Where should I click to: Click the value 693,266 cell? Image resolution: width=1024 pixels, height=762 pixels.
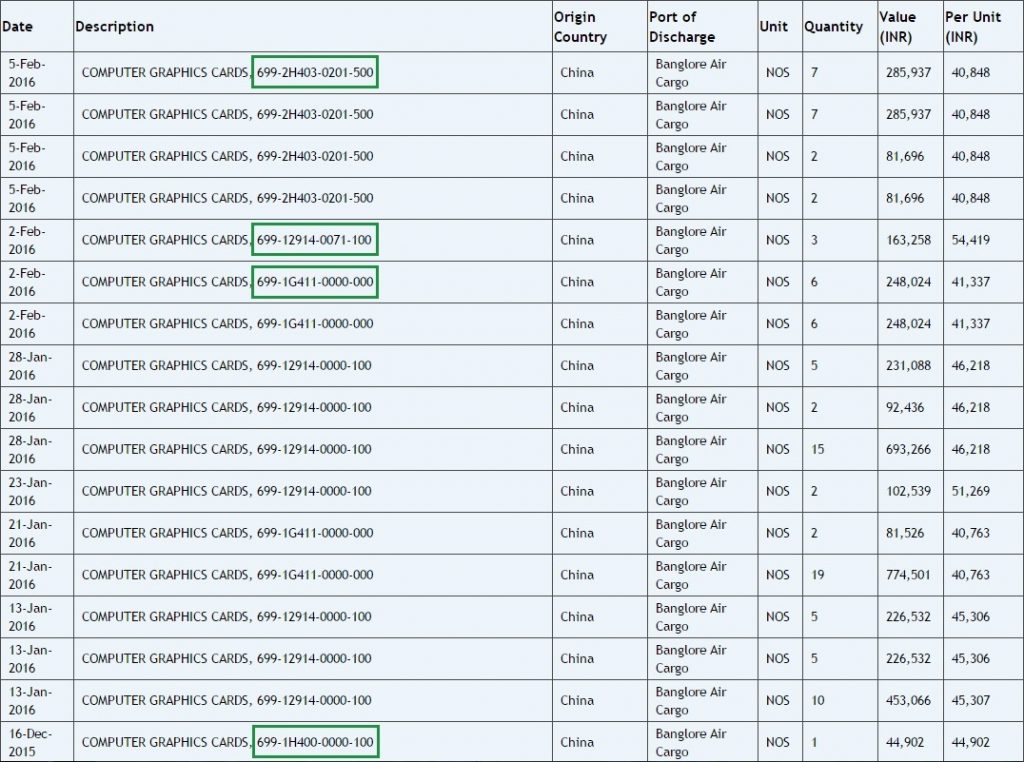point(908,449)
